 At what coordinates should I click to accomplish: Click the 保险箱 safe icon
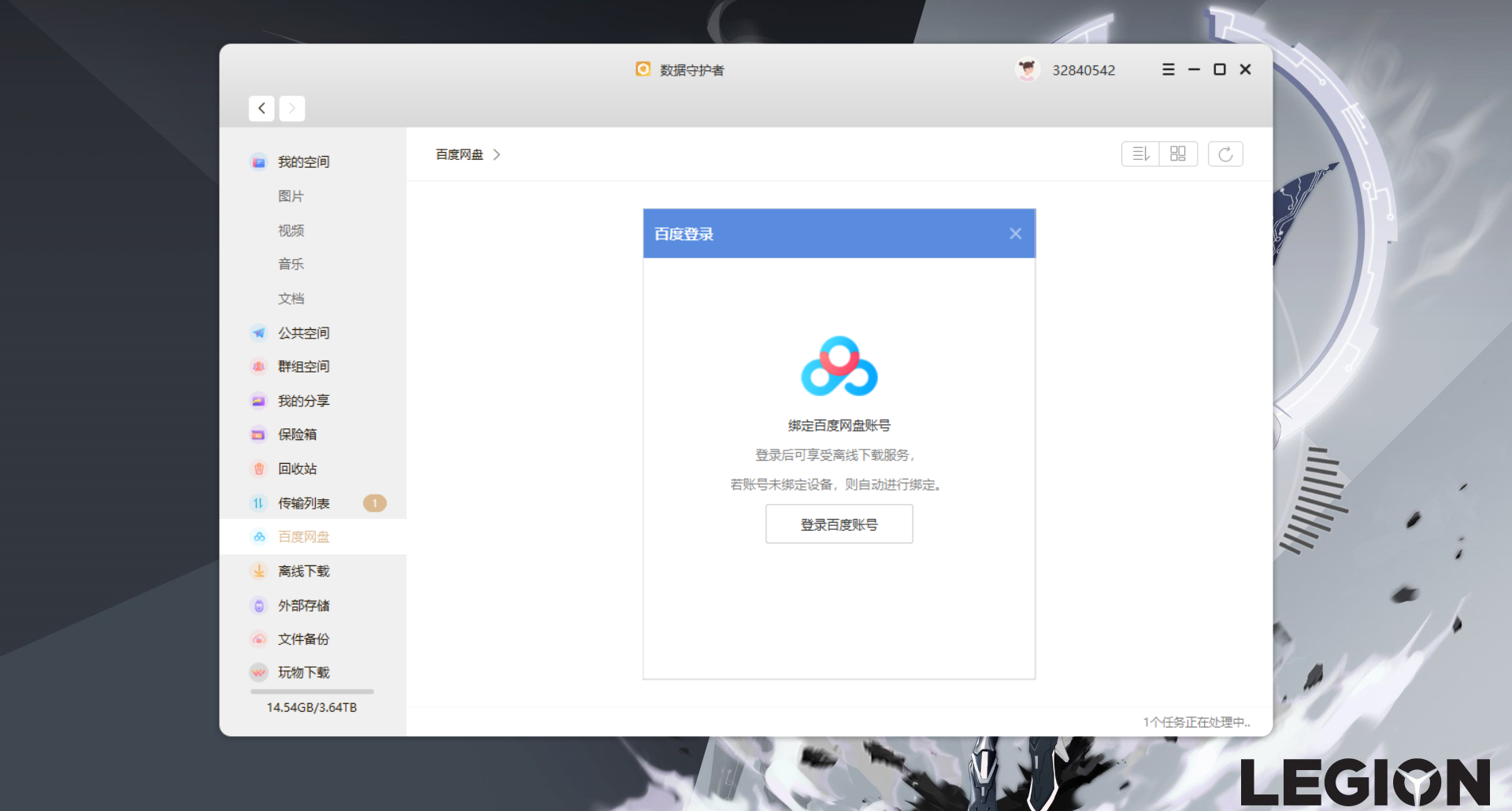258,435
